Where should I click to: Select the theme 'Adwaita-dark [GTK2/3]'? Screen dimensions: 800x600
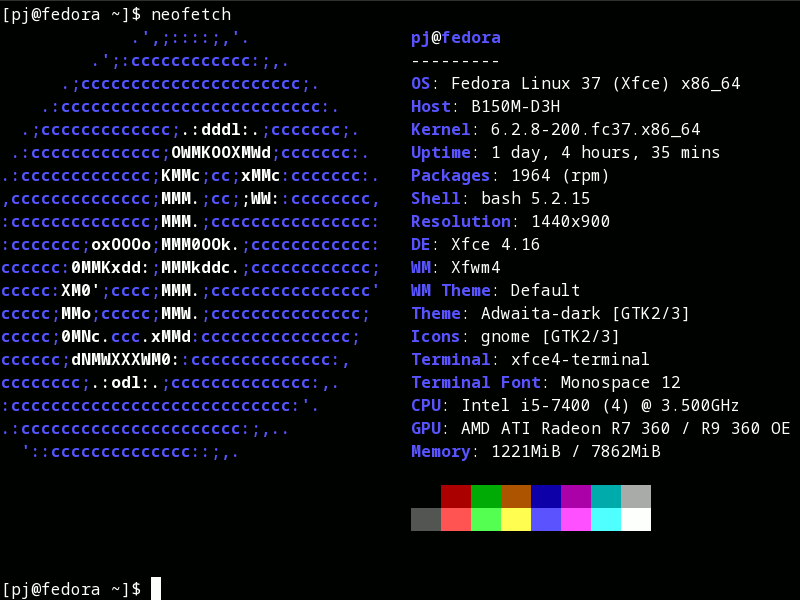(x=586, y=313)
